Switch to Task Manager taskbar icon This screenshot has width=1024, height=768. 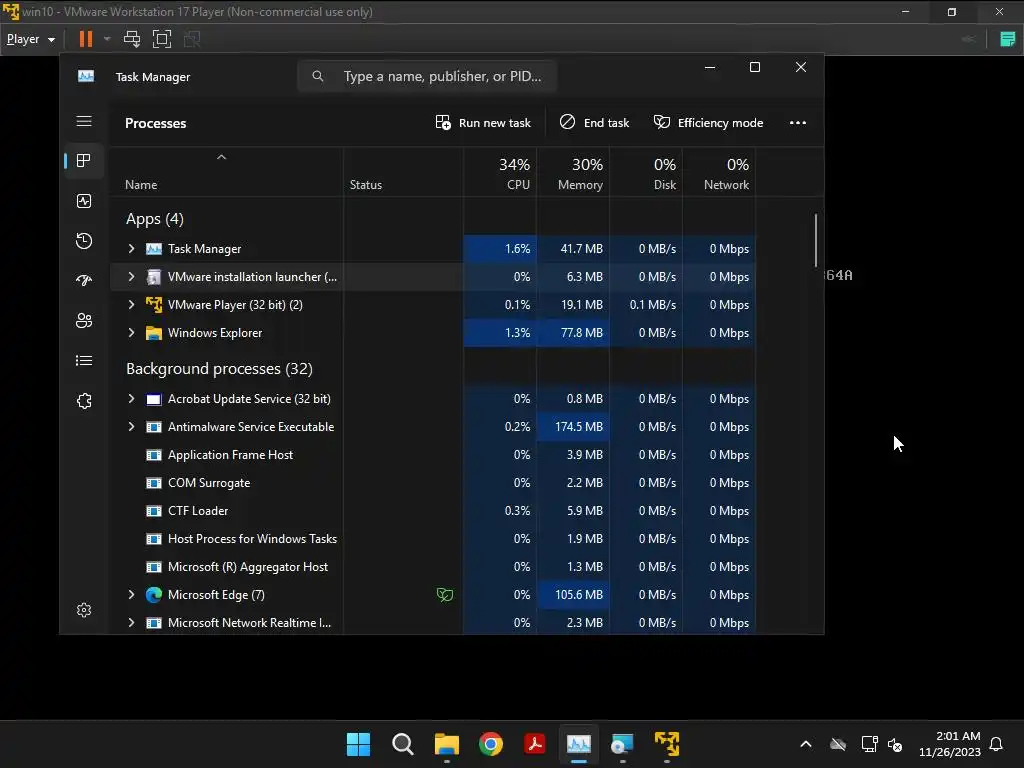coord(579,744)
